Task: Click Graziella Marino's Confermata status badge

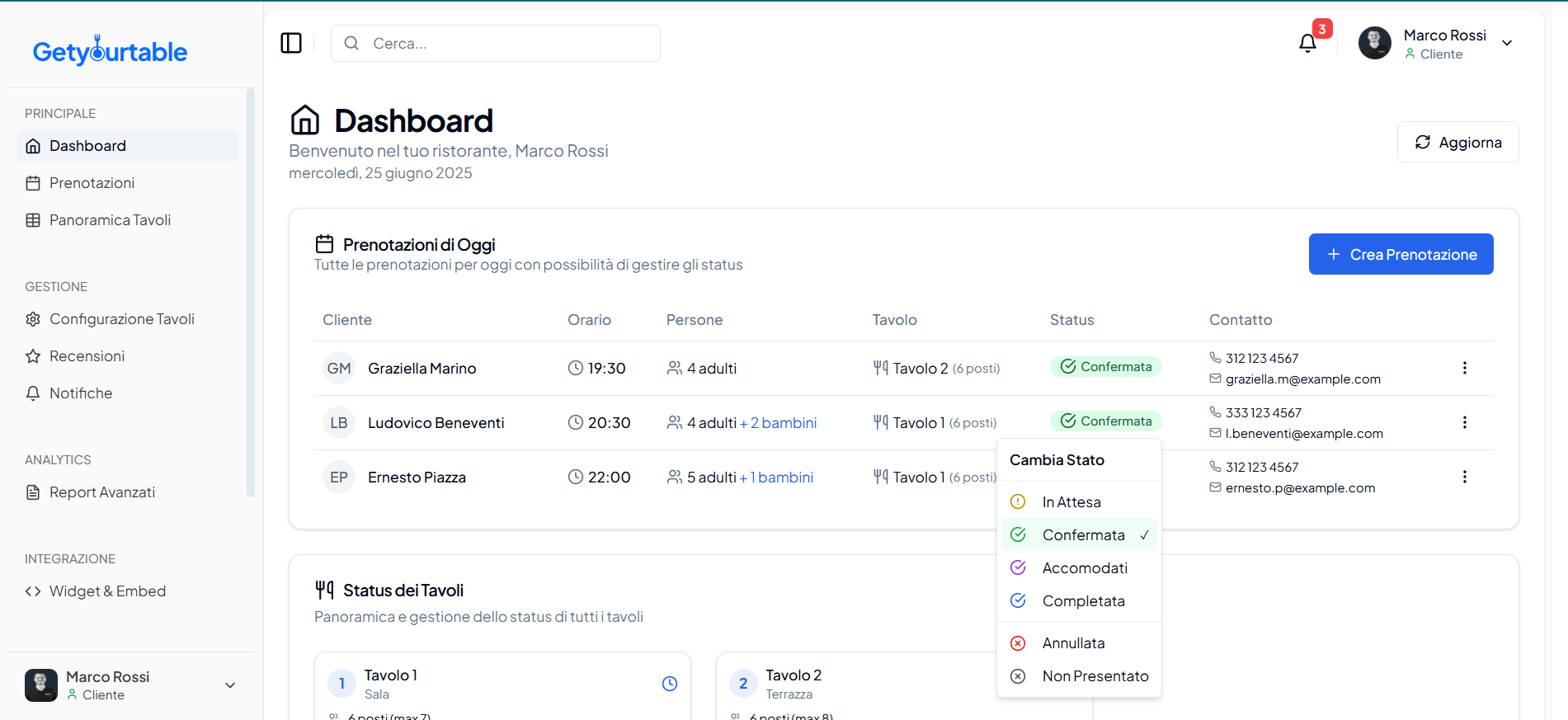Action: pos(1105,366)
